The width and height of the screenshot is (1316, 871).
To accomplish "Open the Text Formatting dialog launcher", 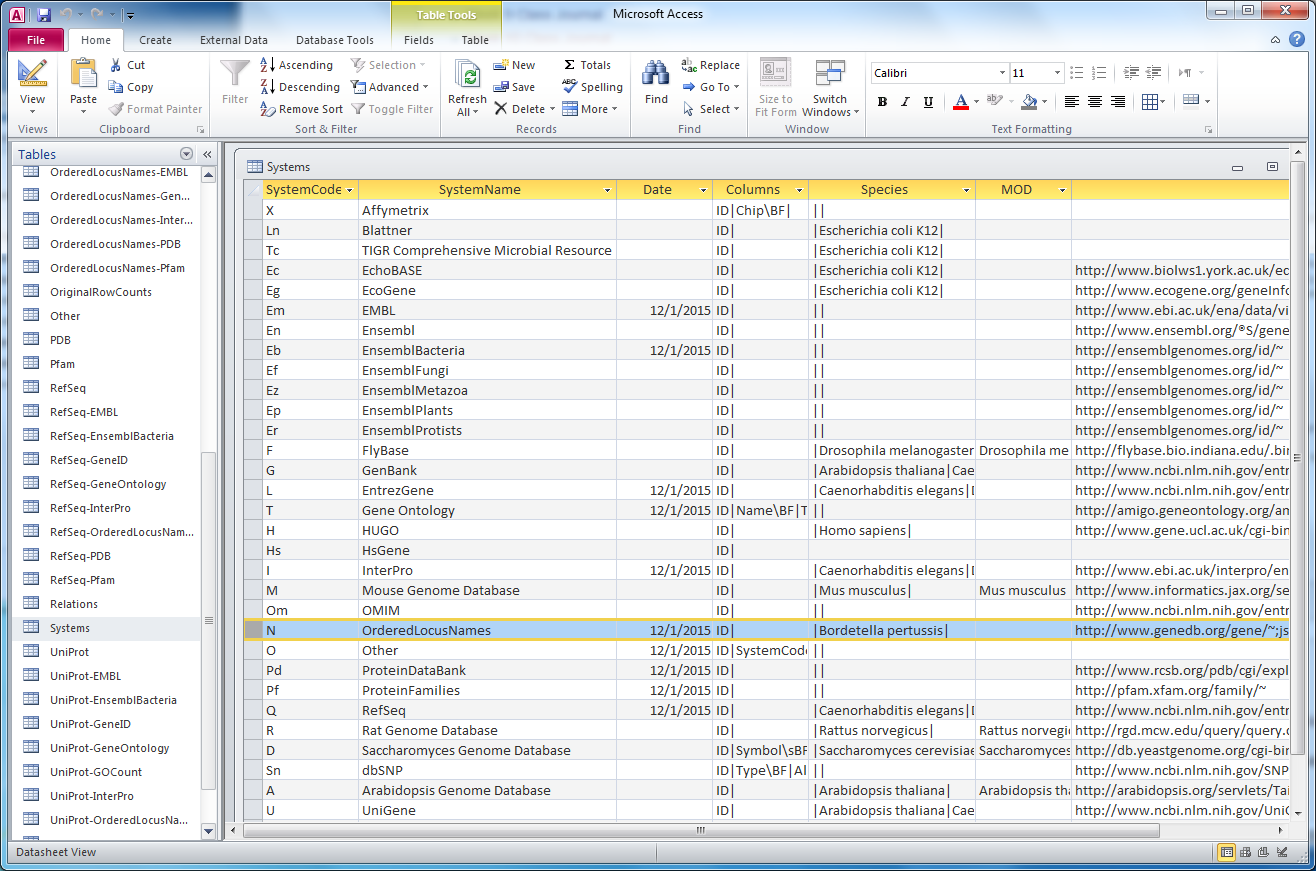I will pyautogui.click(x=1209, y=130).
